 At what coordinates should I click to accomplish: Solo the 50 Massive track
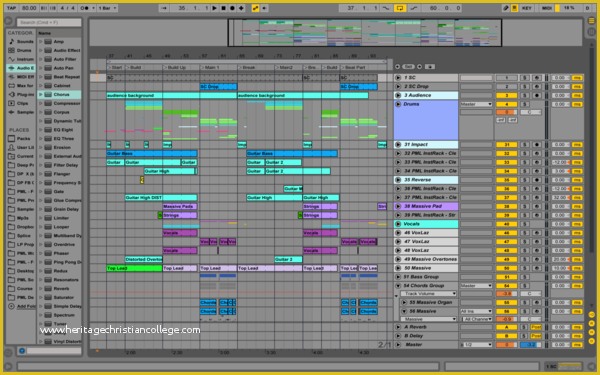(525, 268)
